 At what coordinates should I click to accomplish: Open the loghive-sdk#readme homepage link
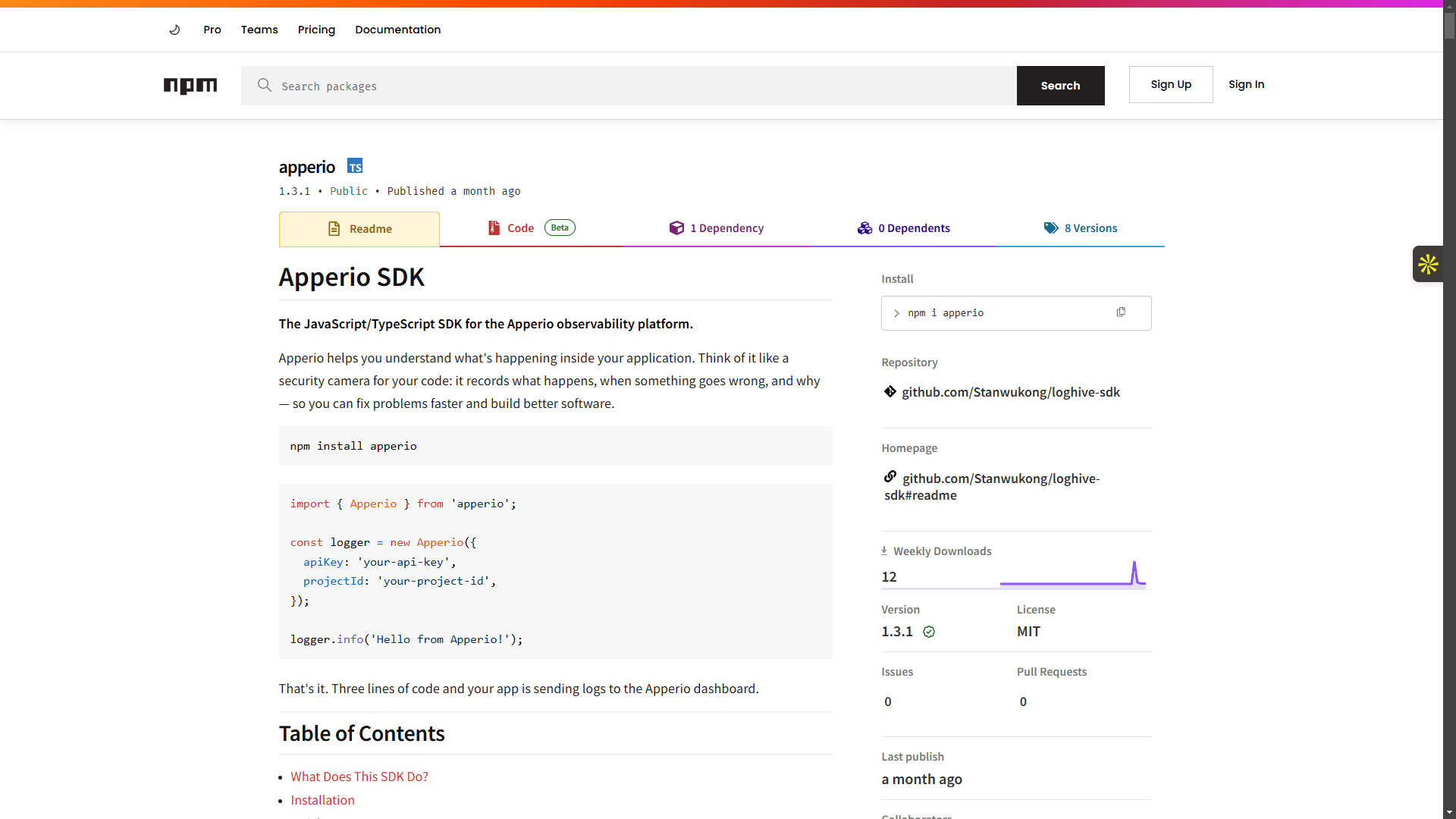992,487
